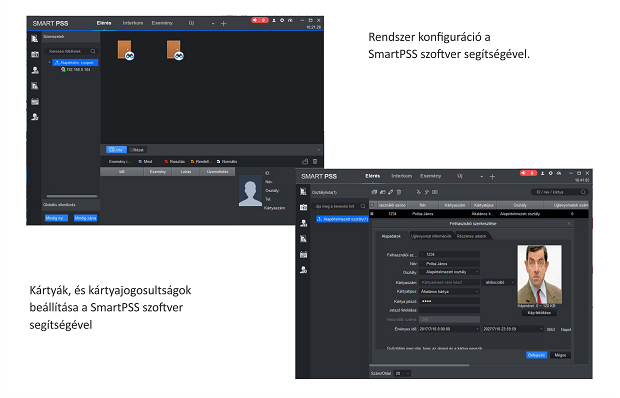Screen dimensions: 620x398
Task: Collapse the device group tree in upper-left window
Action: pos(49,62)
